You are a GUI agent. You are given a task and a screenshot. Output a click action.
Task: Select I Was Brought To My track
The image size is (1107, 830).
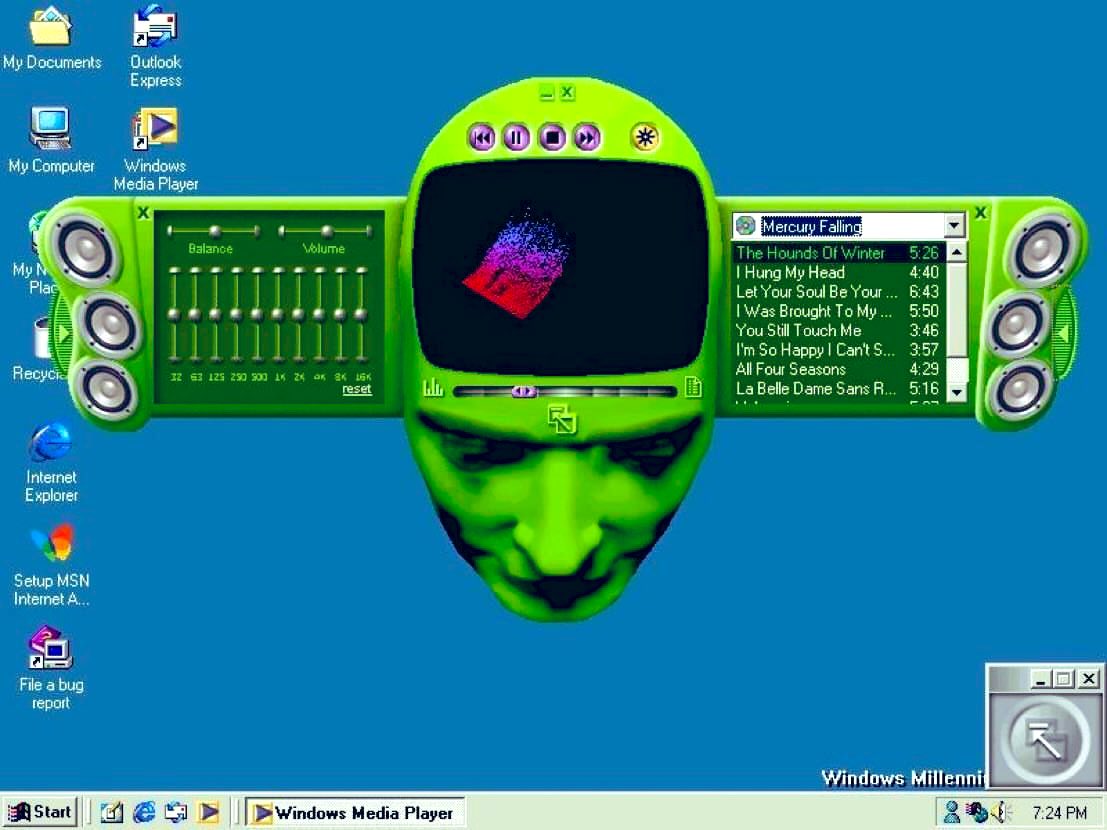[x=837, y=311]
